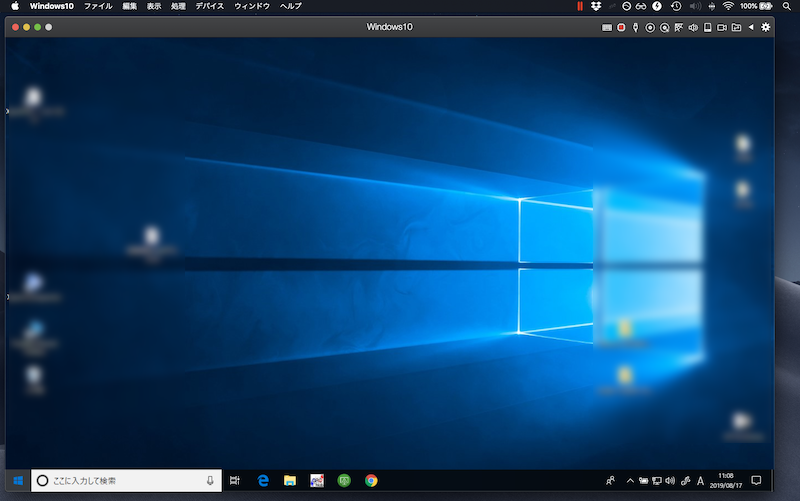Click the IME input mode A indicator
800x501 pixels.
point(700,480)
